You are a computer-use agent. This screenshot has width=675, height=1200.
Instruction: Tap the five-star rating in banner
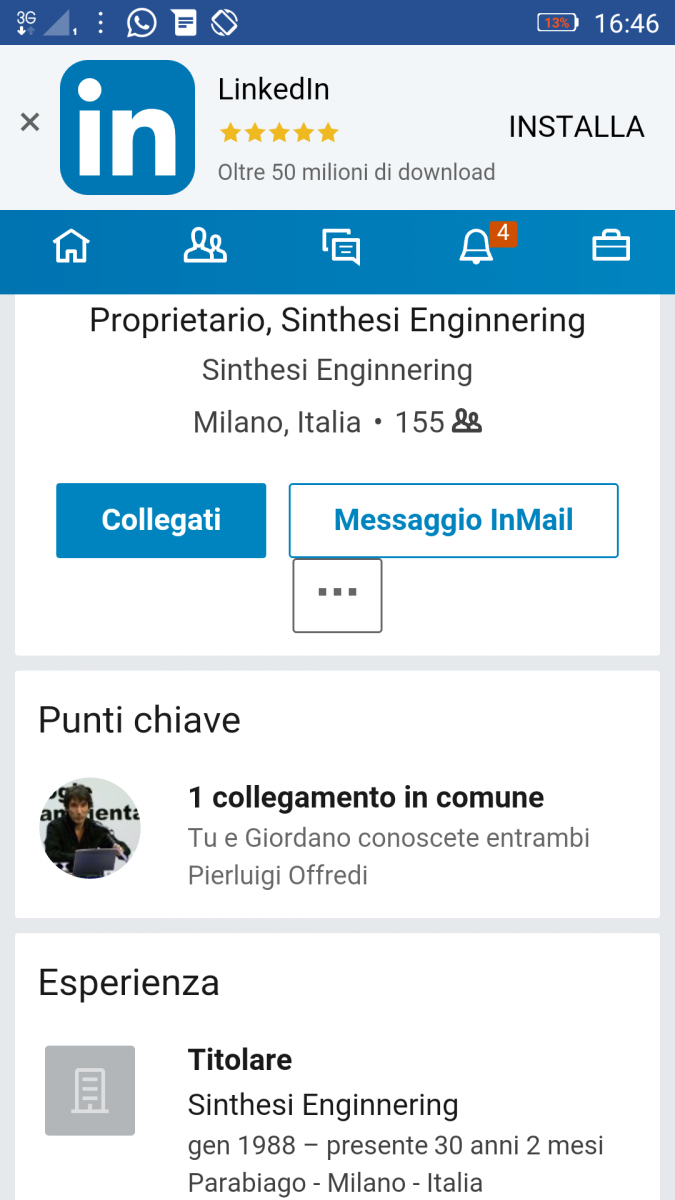tap(279, 133)
